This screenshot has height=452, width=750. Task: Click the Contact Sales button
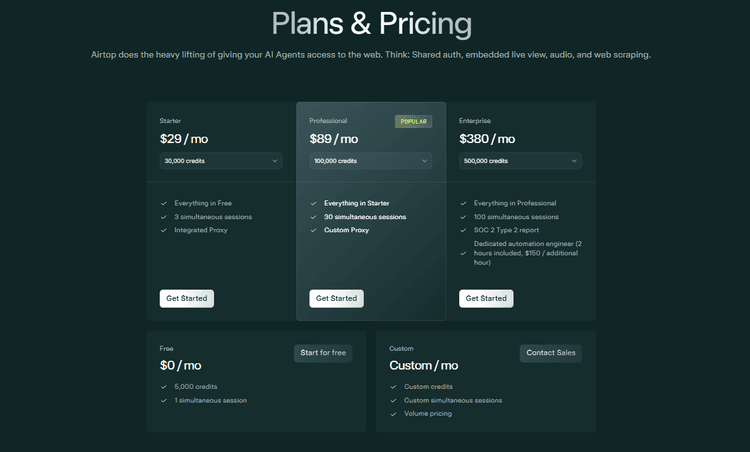point(551,353)
